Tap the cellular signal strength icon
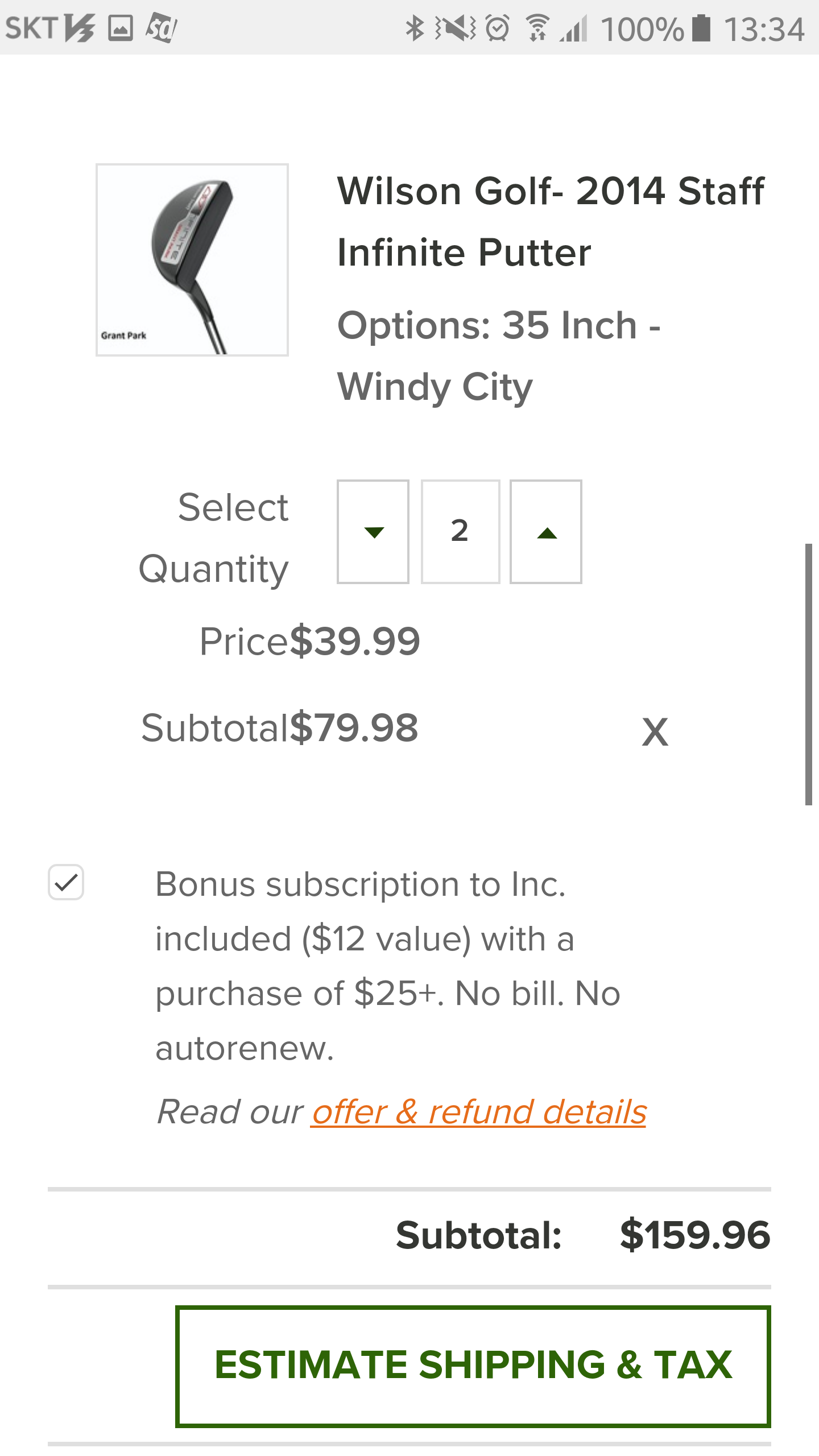This screenshot has height=1456, width=819. pos(573,28)
